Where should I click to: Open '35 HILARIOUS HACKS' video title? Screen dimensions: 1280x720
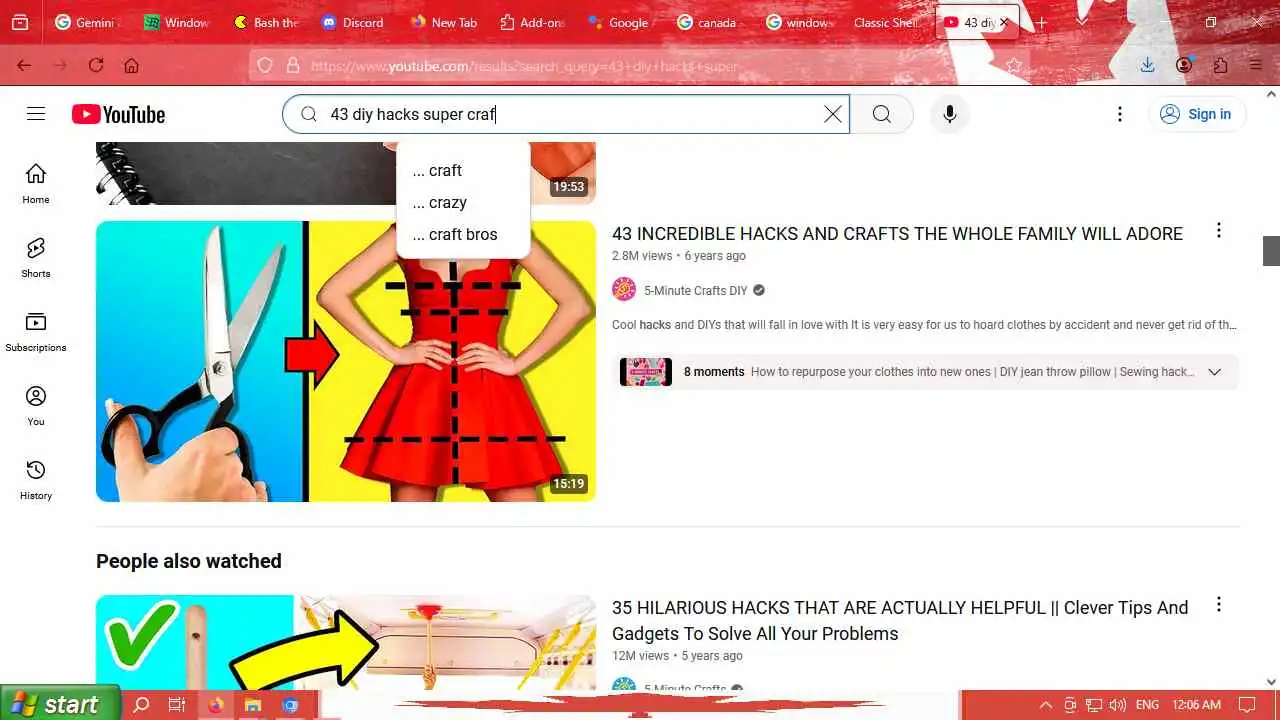(900, 620)
